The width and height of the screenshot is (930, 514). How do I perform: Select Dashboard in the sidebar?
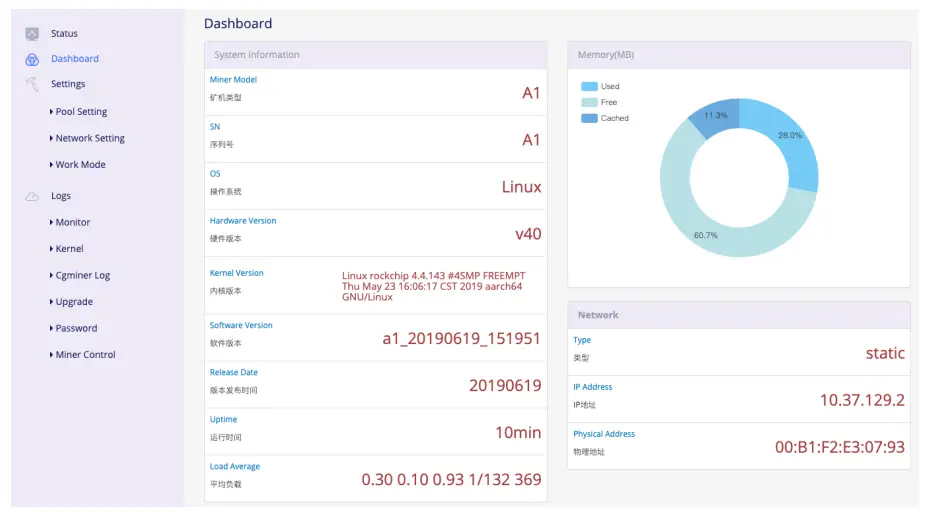[75, 59]
